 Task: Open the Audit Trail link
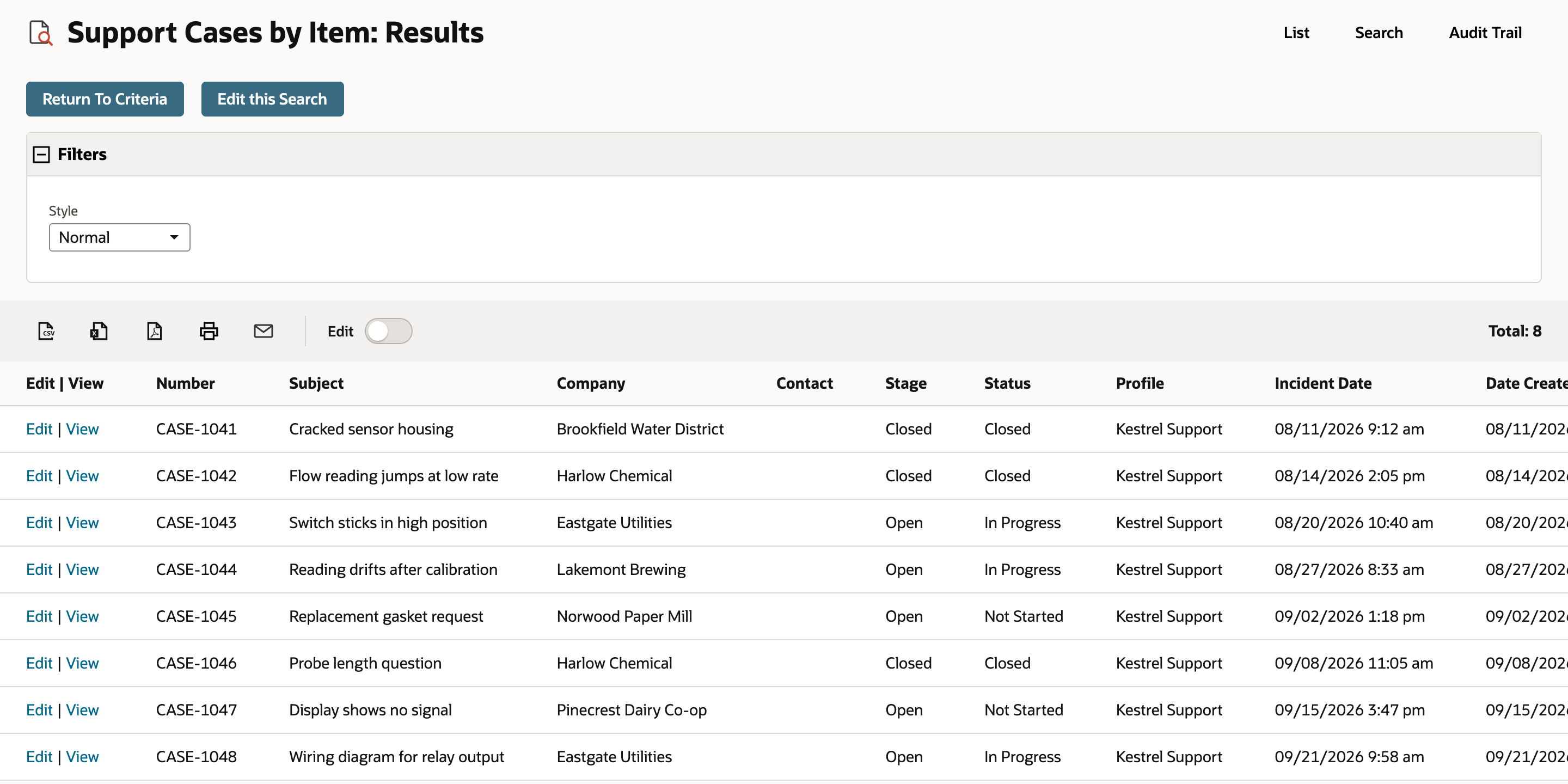(x=1485, y=33)
